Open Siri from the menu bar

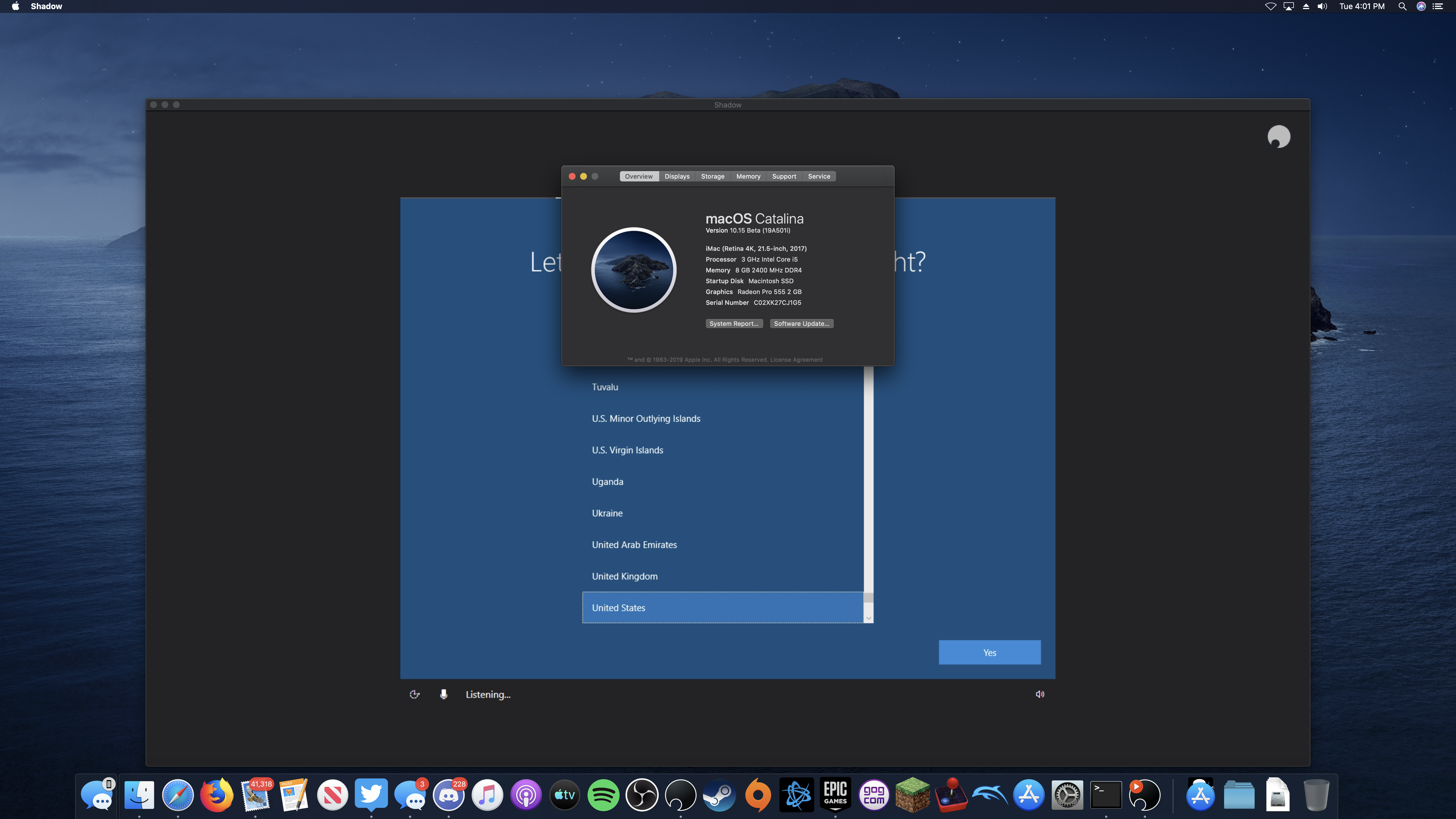point(1420,6)
